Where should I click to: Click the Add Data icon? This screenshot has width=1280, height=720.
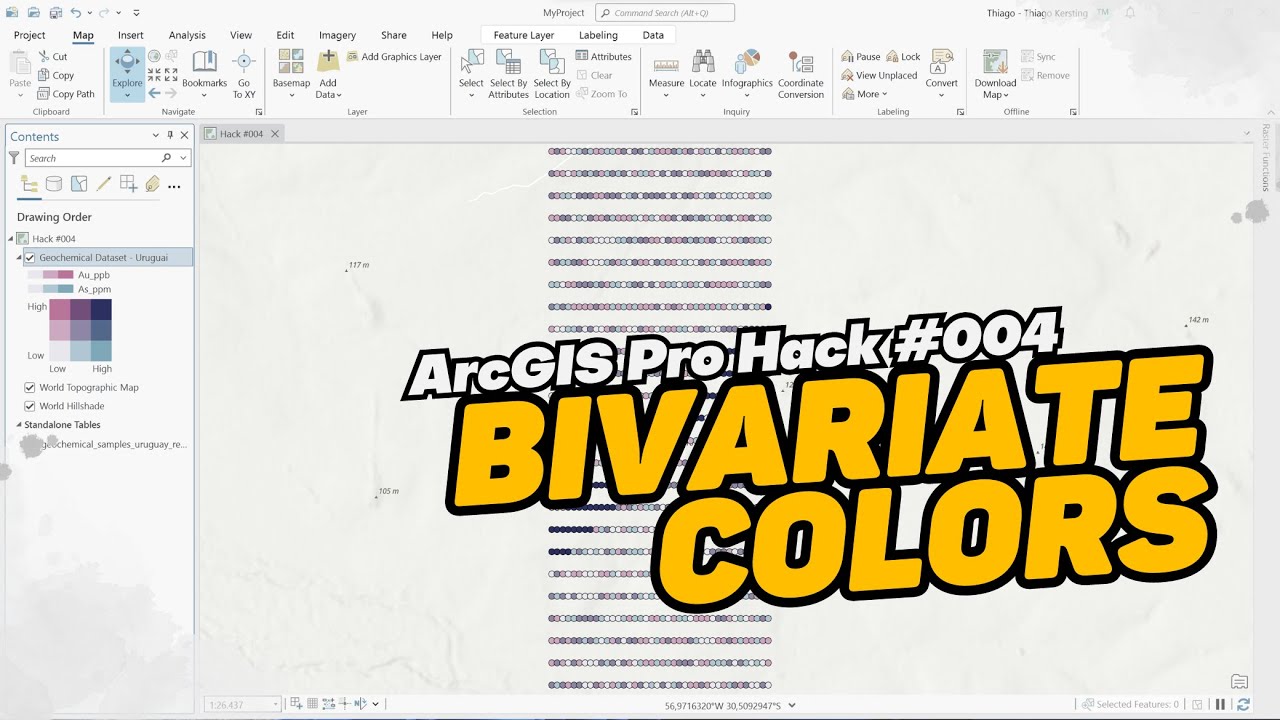[328, 61]
